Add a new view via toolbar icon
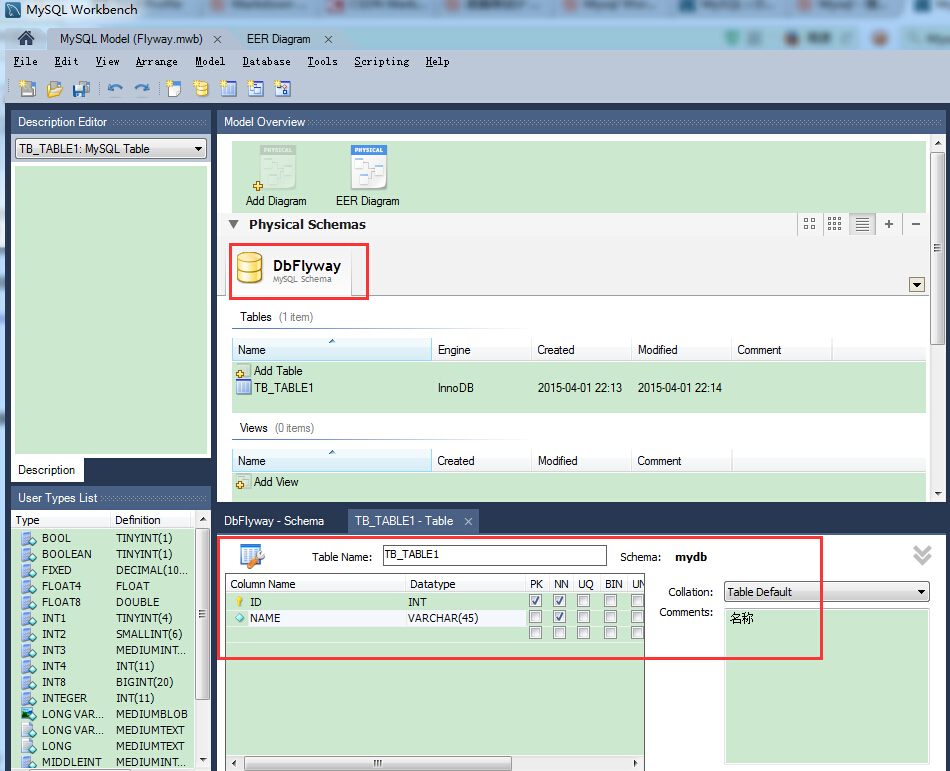 (255, 89)
